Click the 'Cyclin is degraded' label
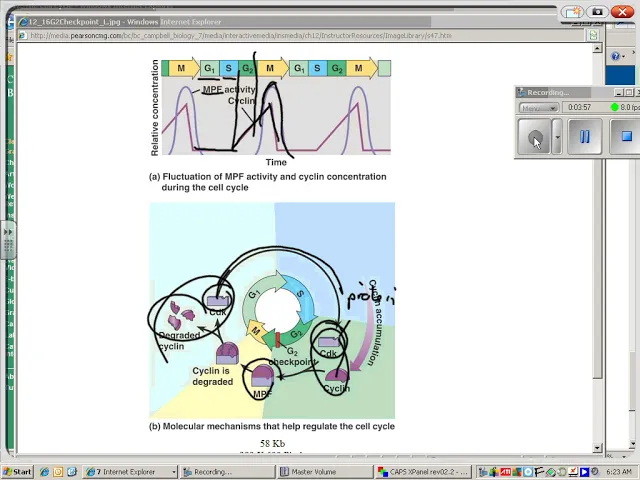Image resolution: width=640 pixels, height=480 pixels. pyautogui.click(x=213, y=376)
